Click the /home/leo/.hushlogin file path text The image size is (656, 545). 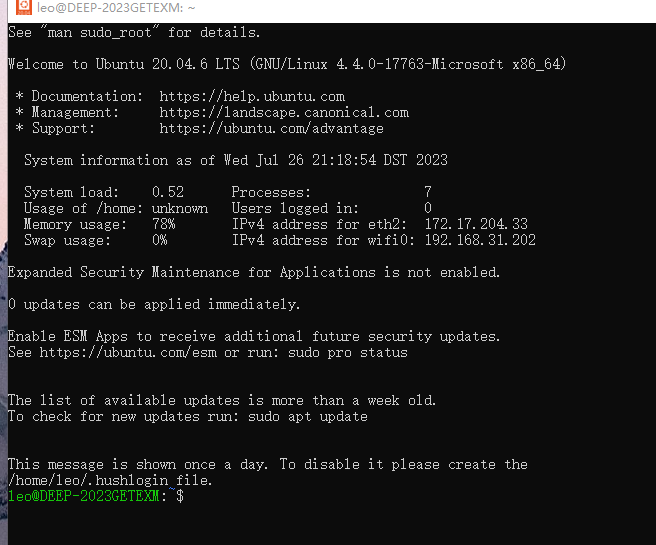tap(88, 480)
